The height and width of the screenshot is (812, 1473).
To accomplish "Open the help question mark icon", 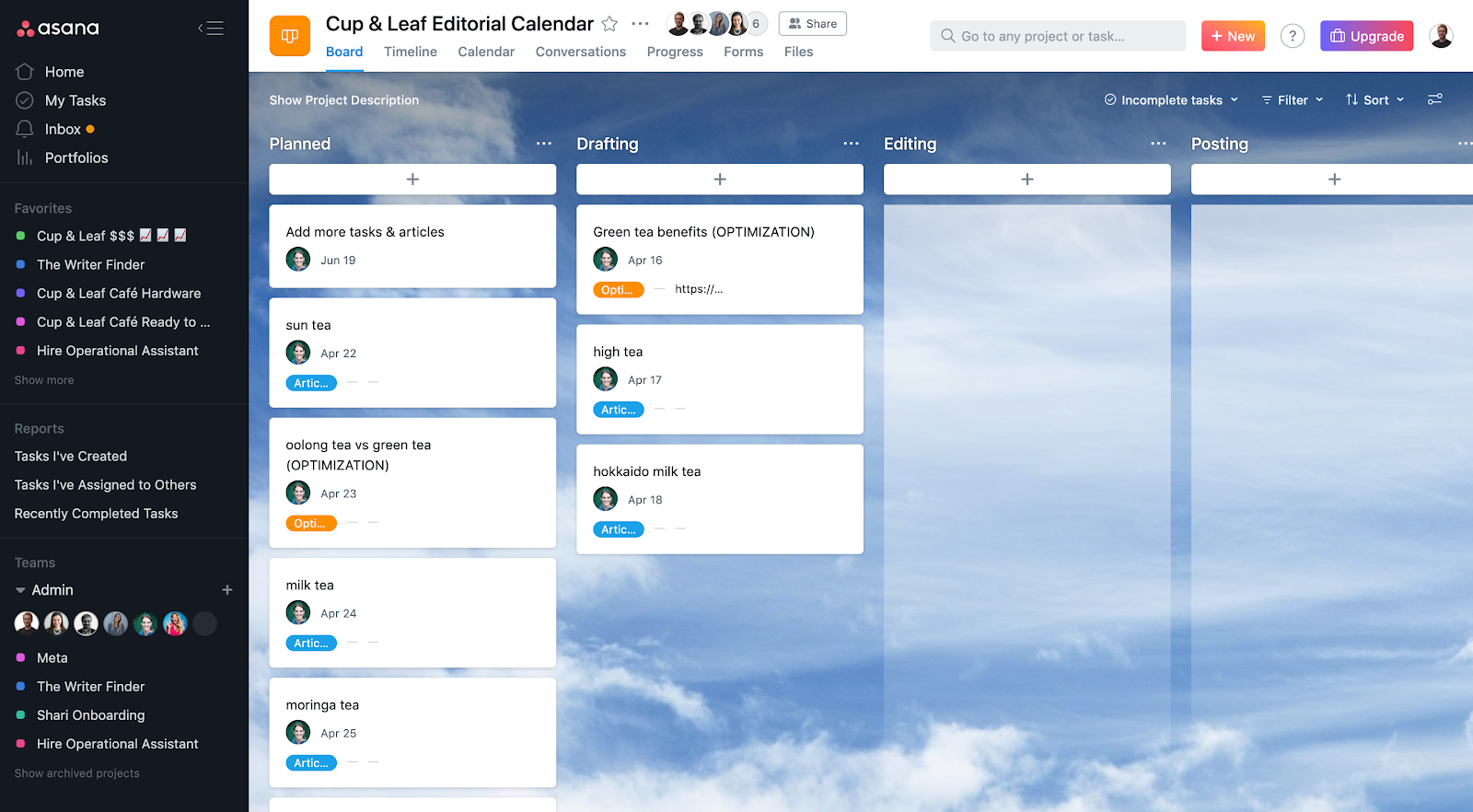I will click(x=1293, y=36).
